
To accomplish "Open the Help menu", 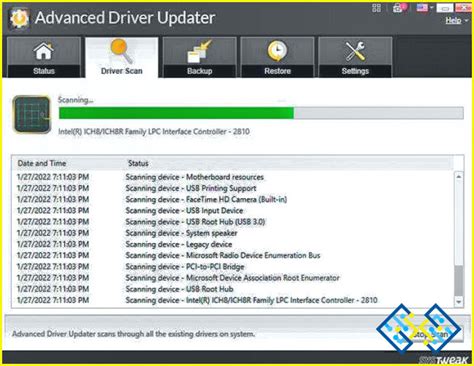I will [456, 21].
